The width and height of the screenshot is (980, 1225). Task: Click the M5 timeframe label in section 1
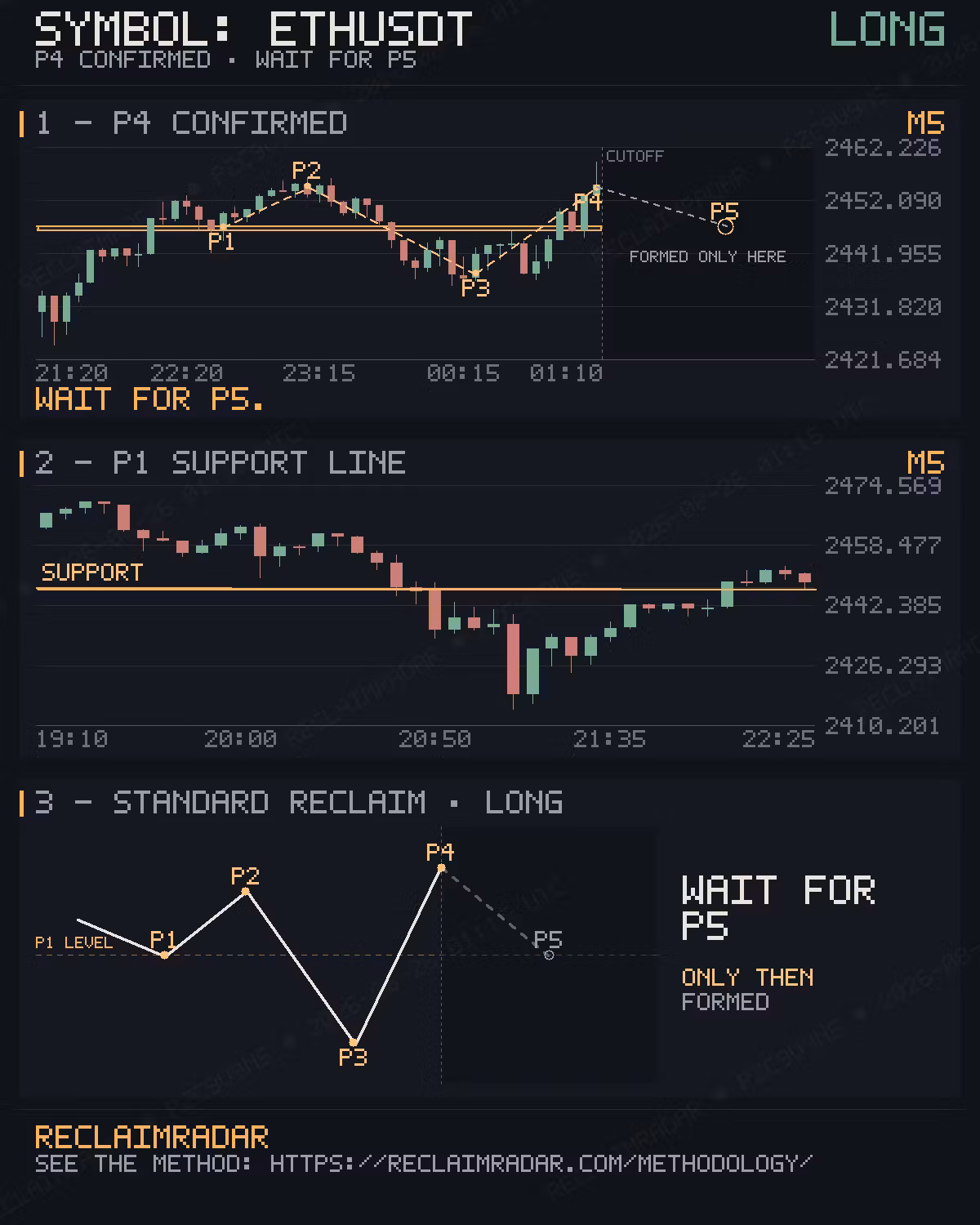point(925,123)
